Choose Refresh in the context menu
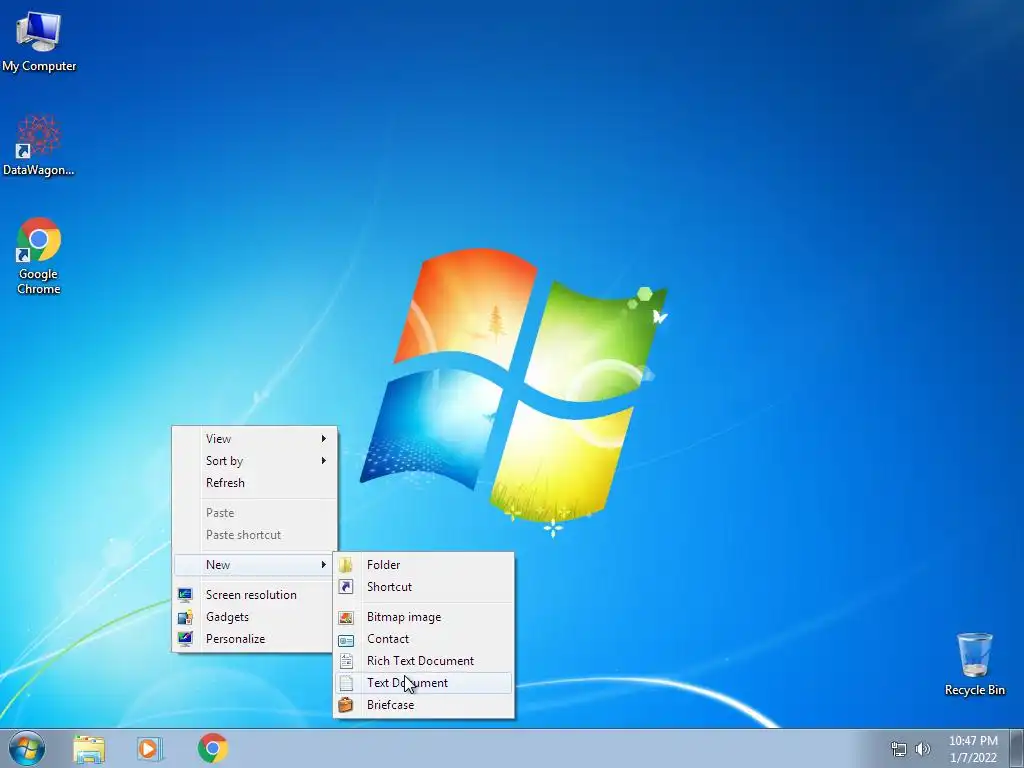 pos(255,483)
